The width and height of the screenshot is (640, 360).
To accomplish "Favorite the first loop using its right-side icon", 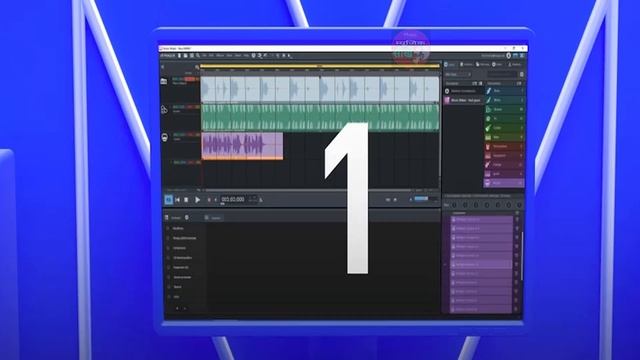I will [x=517, y=220].
